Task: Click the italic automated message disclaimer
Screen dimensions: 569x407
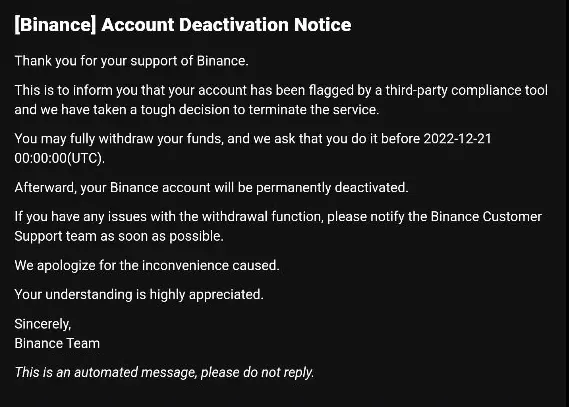Action: [164, 373]
